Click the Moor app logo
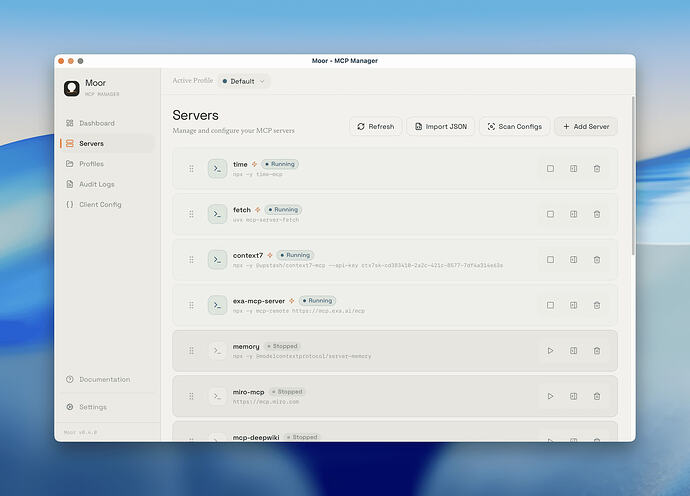690x496 pixels. click(x=72, y=88)
